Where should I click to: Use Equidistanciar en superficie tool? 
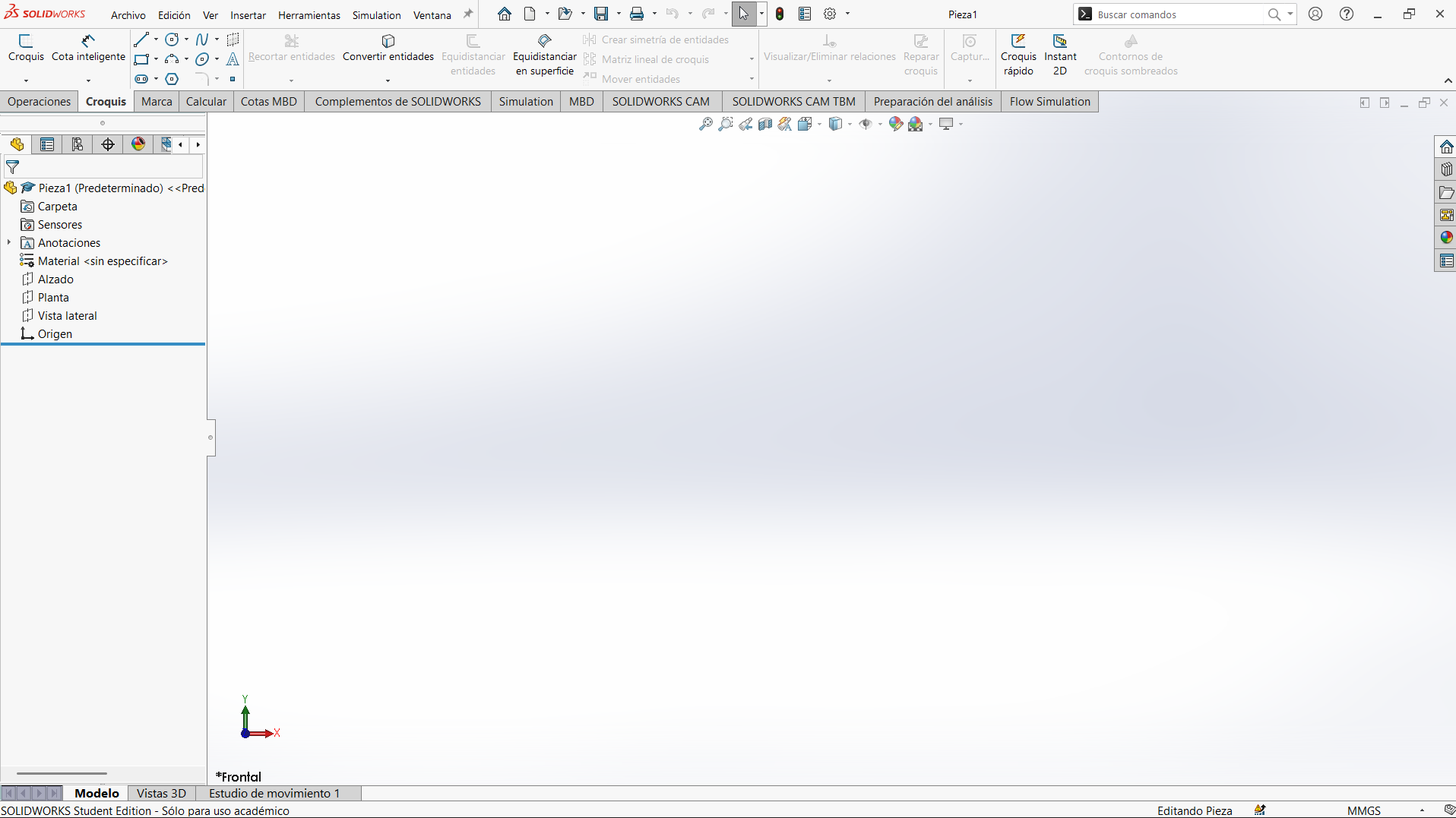click(545, 55)
